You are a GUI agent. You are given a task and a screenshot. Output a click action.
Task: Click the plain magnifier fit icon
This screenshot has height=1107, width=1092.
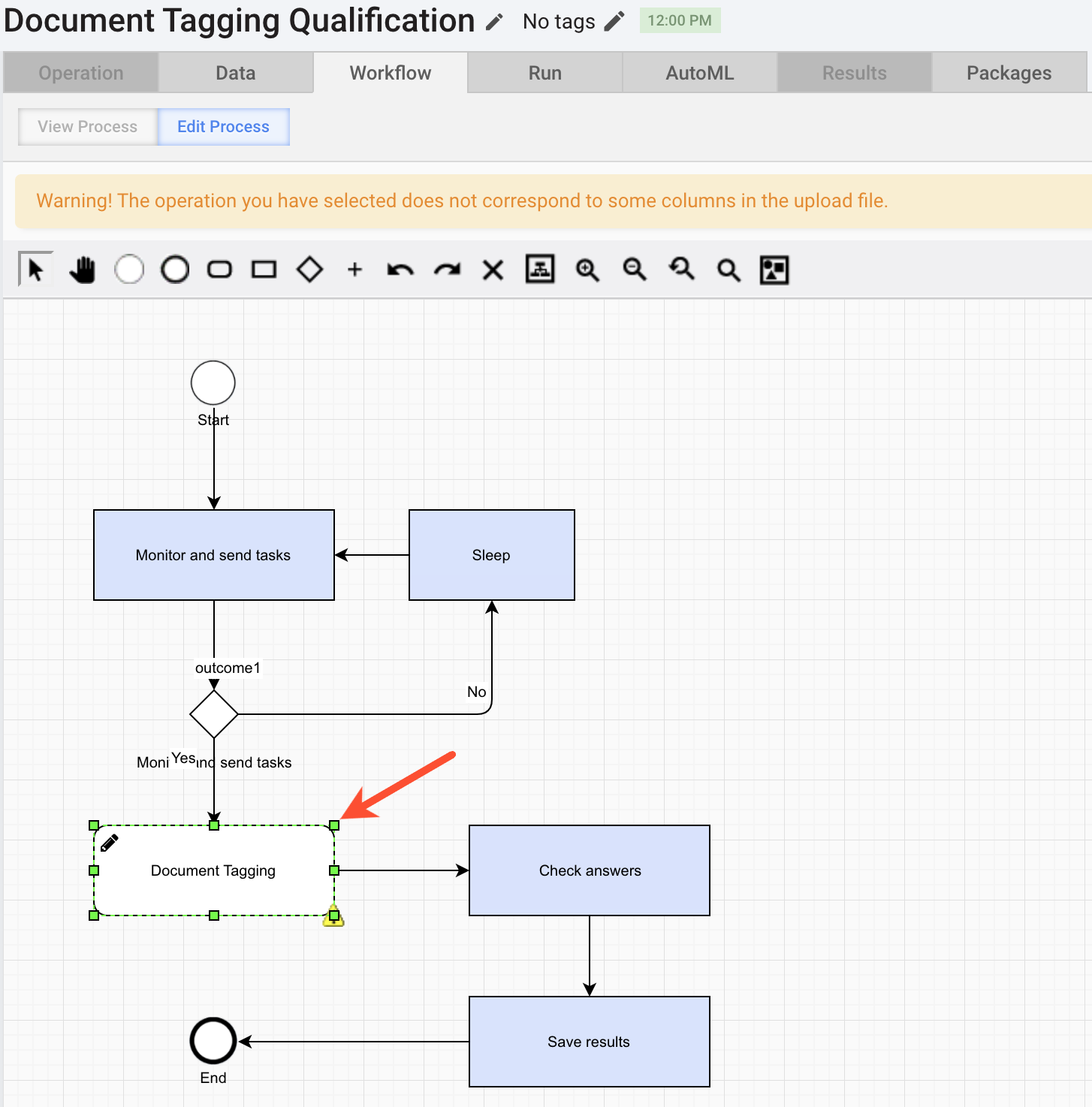[x=729, y=270]
